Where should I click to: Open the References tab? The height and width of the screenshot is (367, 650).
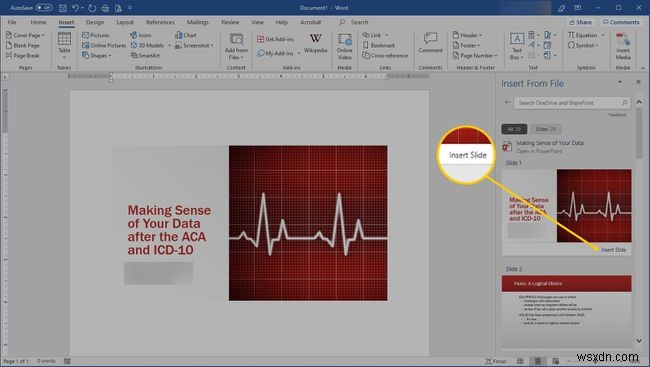[x=160, y=22]
